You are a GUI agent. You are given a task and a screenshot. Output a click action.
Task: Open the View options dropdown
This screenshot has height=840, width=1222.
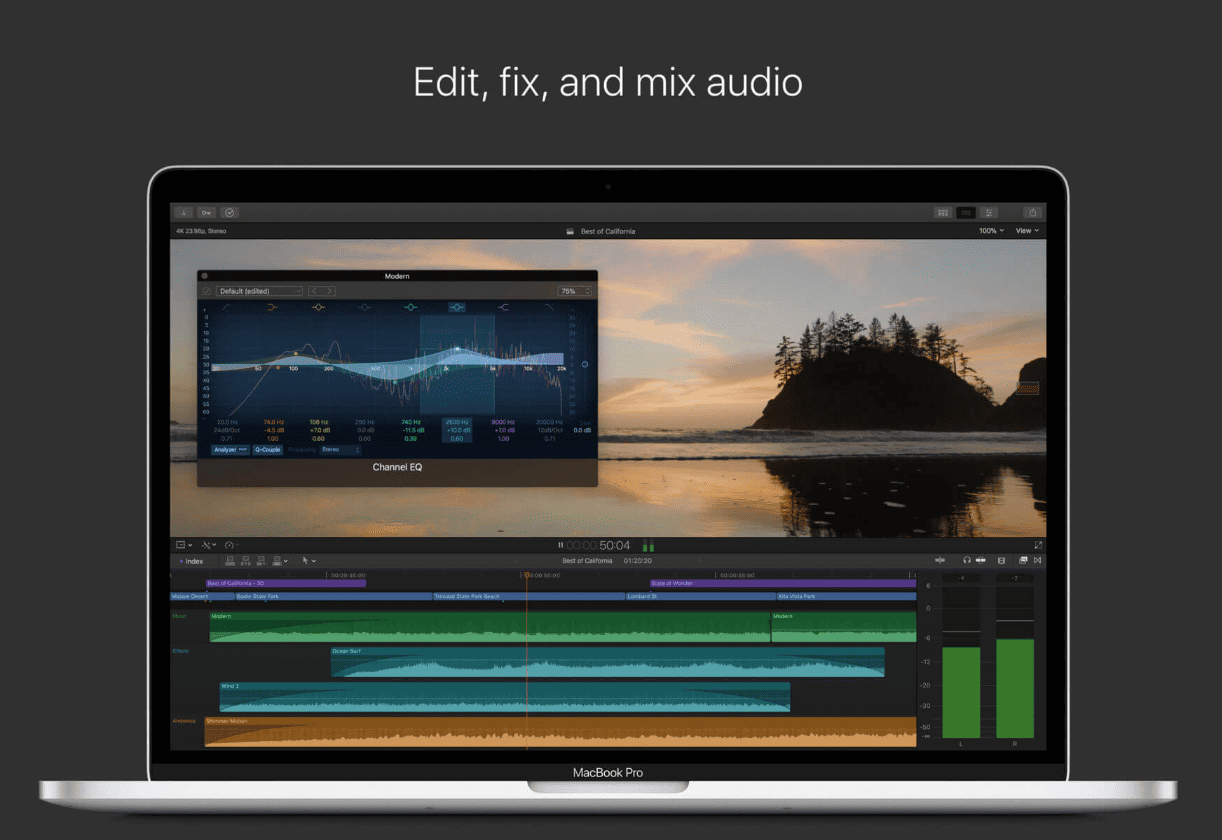click(1027, 231)
